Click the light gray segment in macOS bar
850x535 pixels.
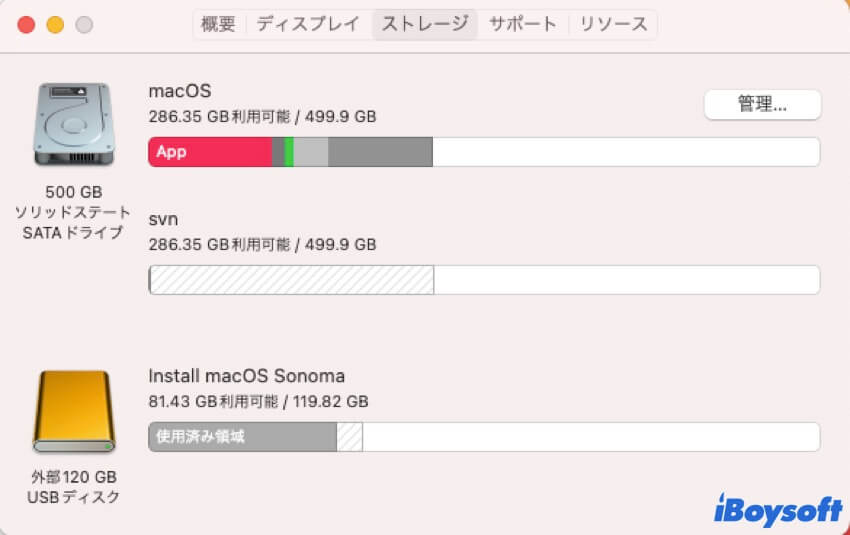pyautogui.click(x=311, y=152)
